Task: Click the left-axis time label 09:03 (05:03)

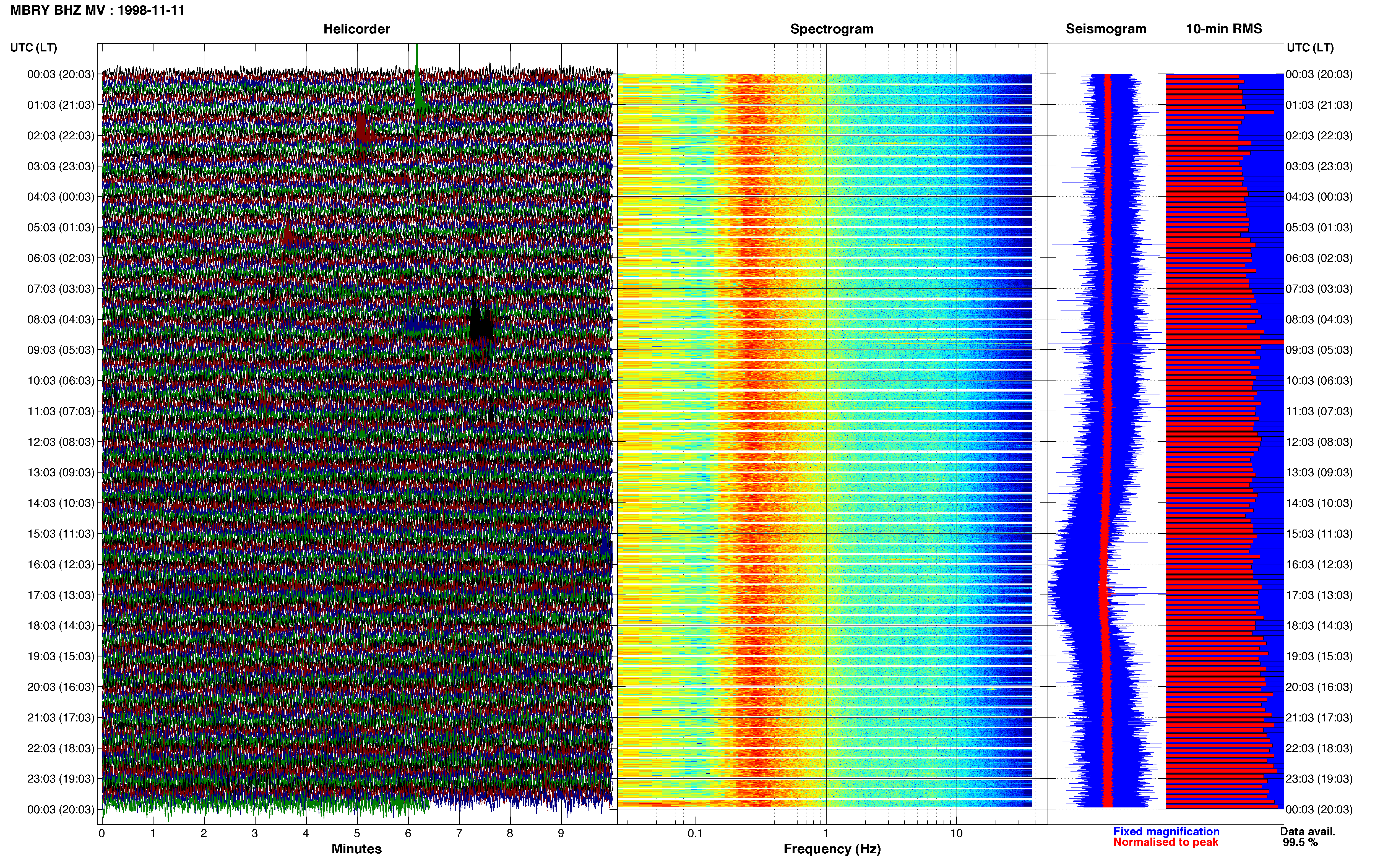Action: [x=60, y=350]
